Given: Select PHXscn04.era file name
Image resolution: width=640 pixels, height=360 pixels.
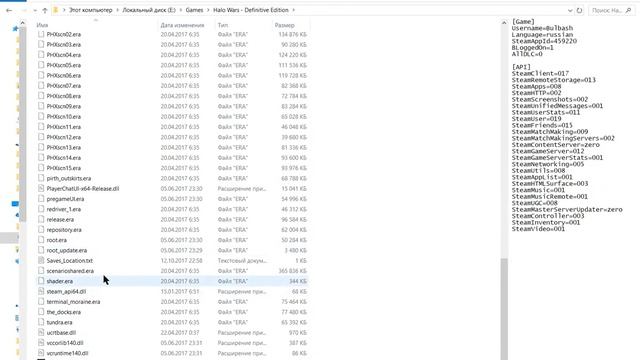Looking at the screenshot, I should pyautogui.click(x=64, y=55).
